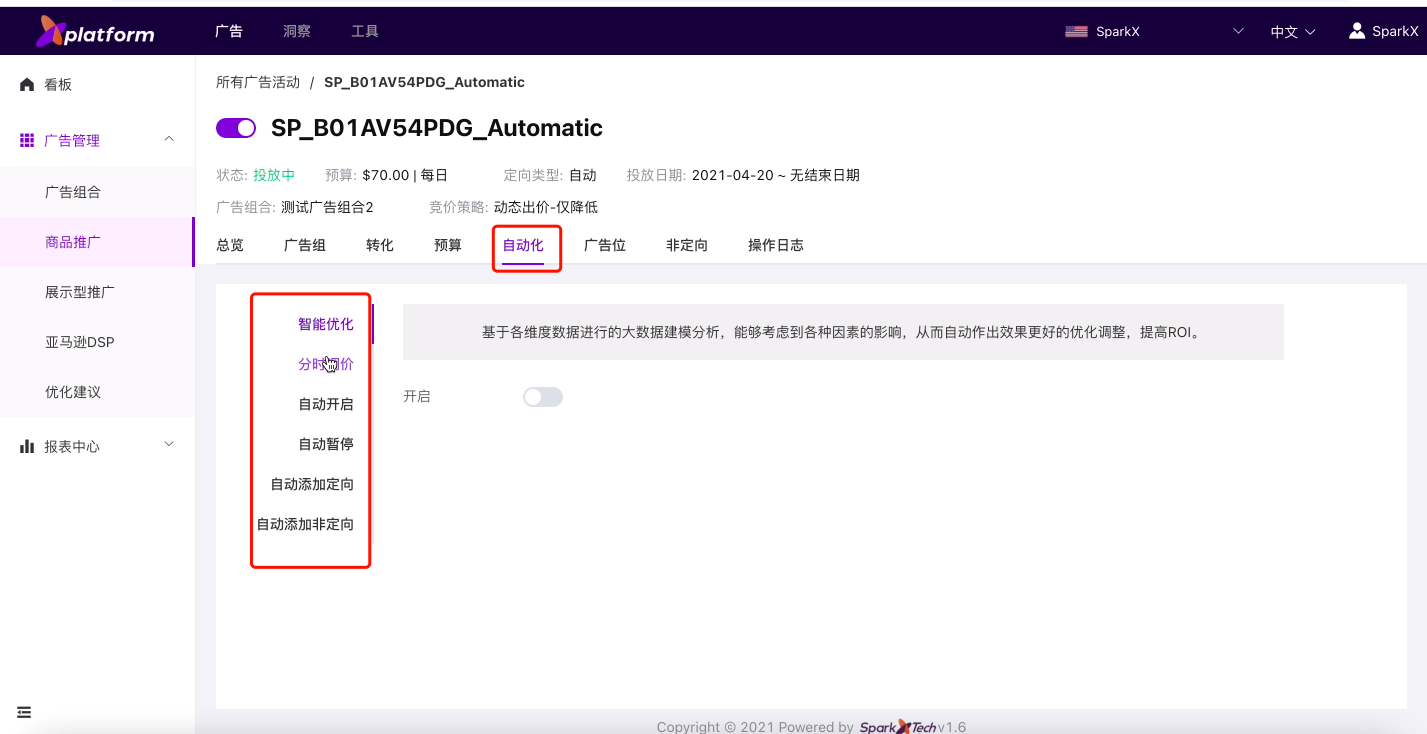
Task: Switch to the 操作日志 tab
Action: click(776, 245)
